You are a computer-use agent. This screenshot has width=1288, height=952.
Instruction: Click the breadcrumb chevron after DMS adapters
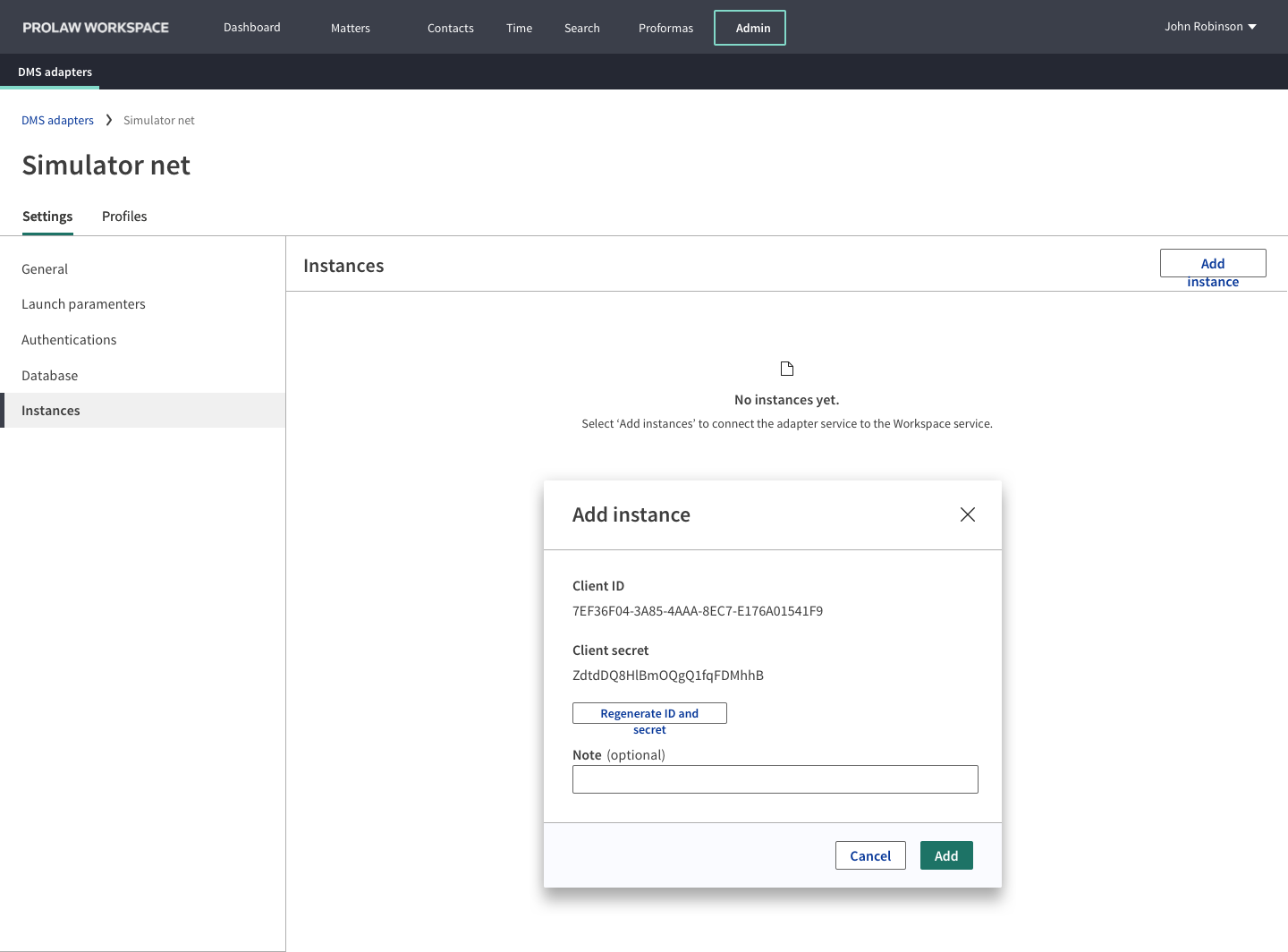107,119
